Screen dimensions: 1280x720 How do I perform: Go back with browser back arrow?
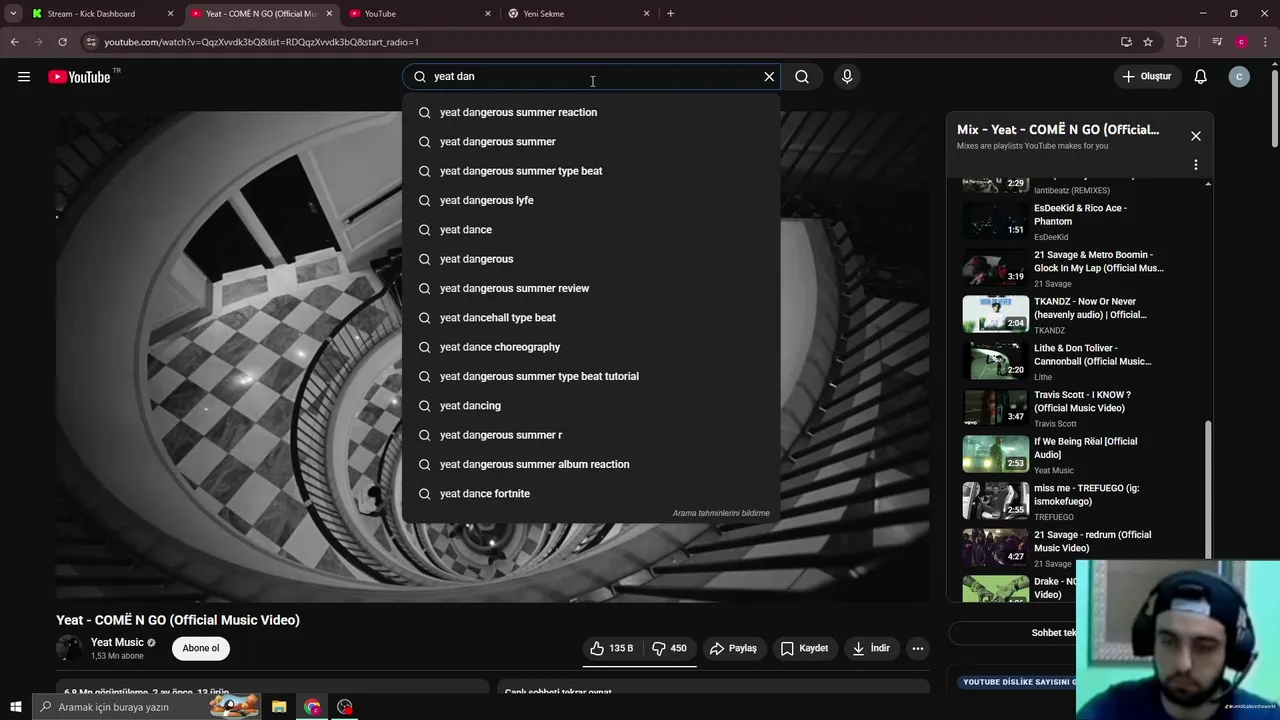pyautogui.click(x=14, y=42)
